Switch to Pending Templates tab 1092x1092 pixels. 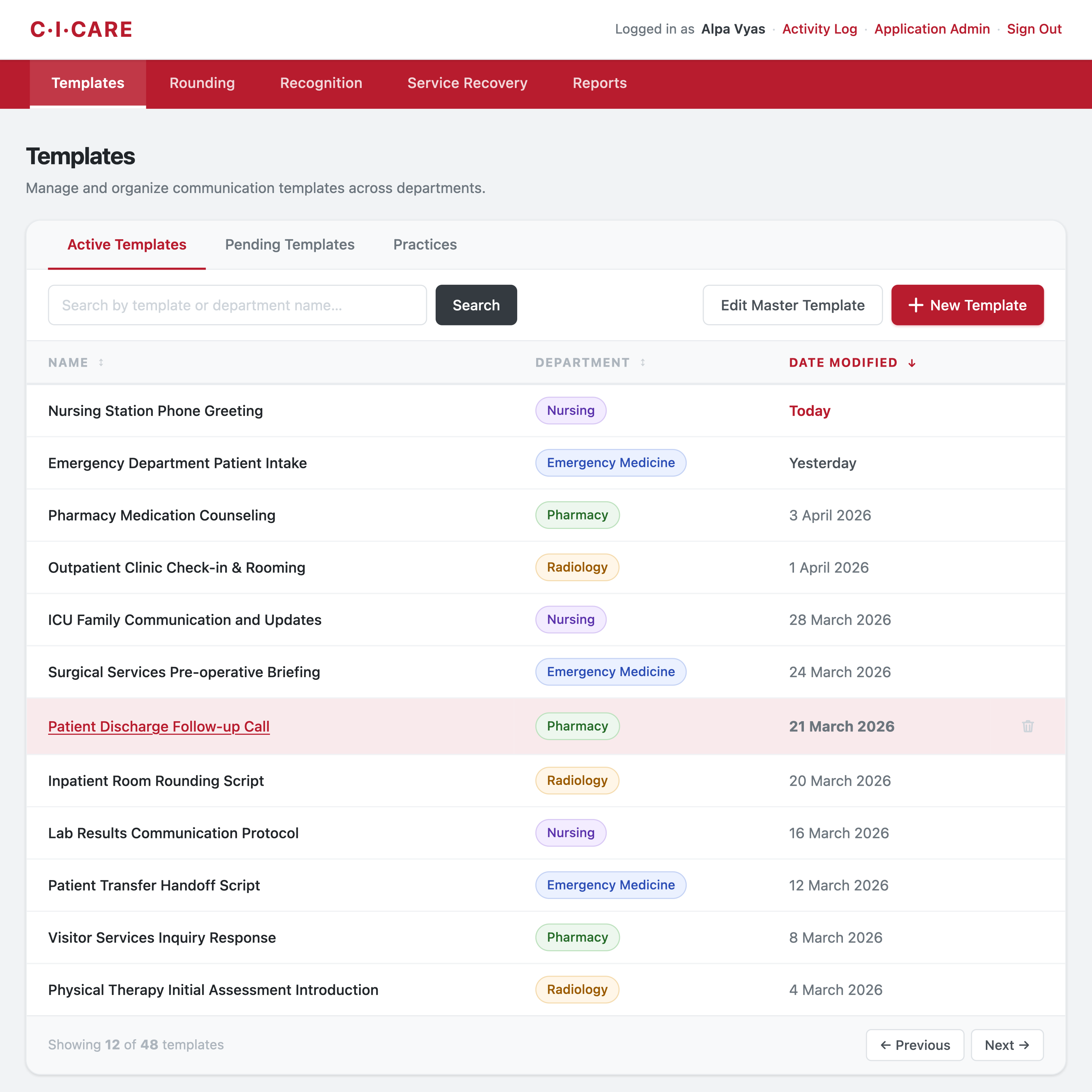pyautogui.click(x=289, y=245)
